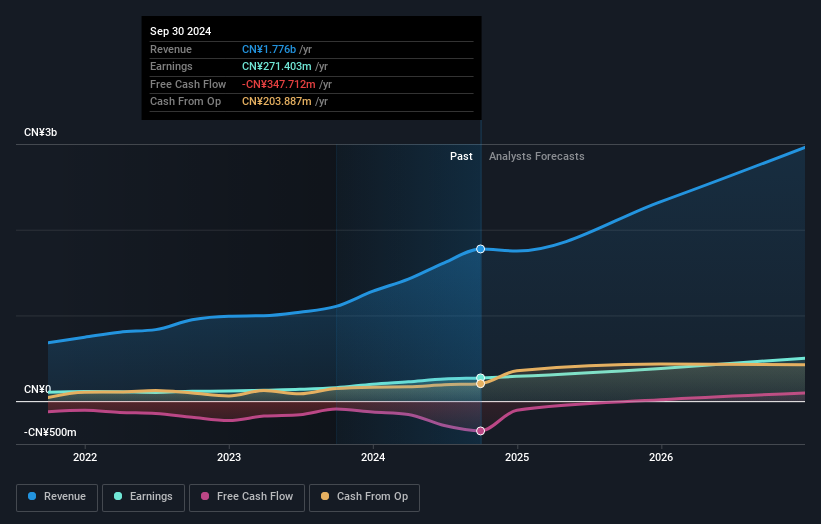This screenshot has height=524, width=821.
Task: Click the orange Cash From Op data point
Action: click(480, 384)
